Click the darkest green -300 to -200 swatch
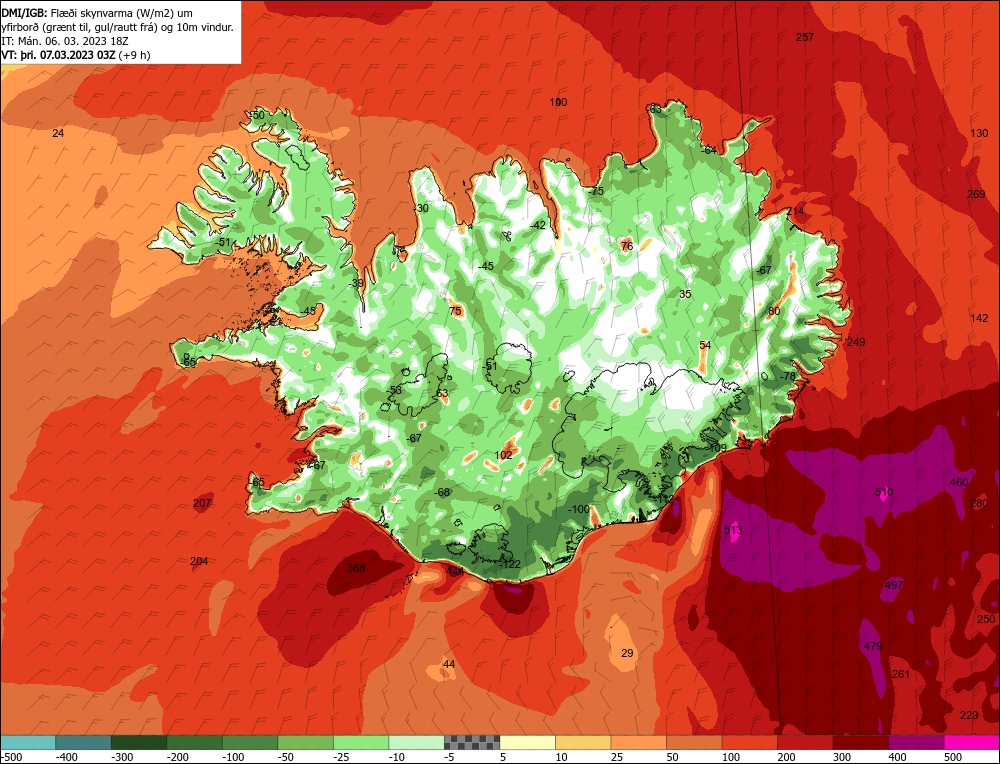The height and width of the screenshot is (764, 1000). [138, 742]
